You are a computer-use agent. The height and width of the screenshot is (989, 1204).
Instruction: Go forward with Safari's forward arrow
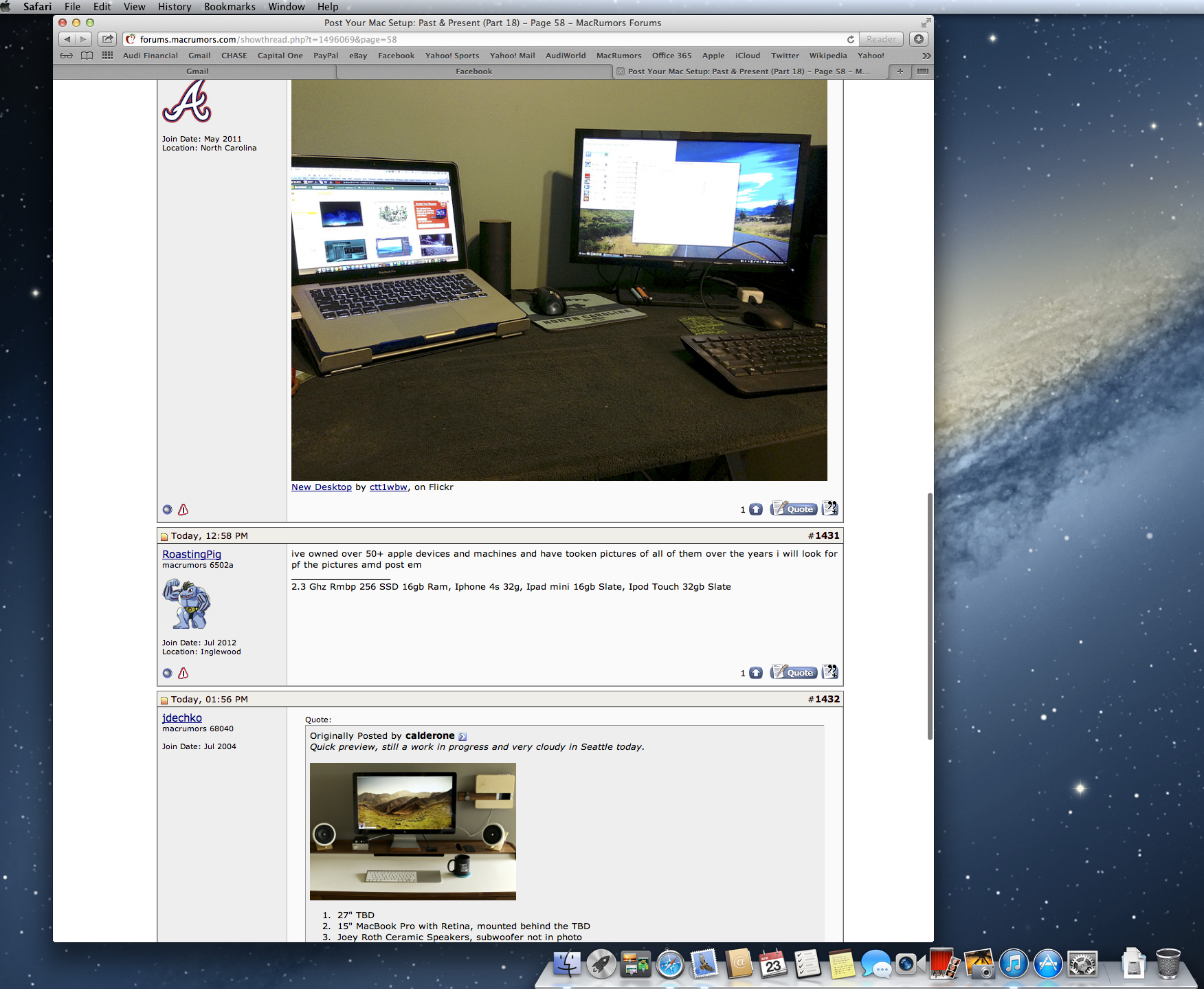(83, 39)
